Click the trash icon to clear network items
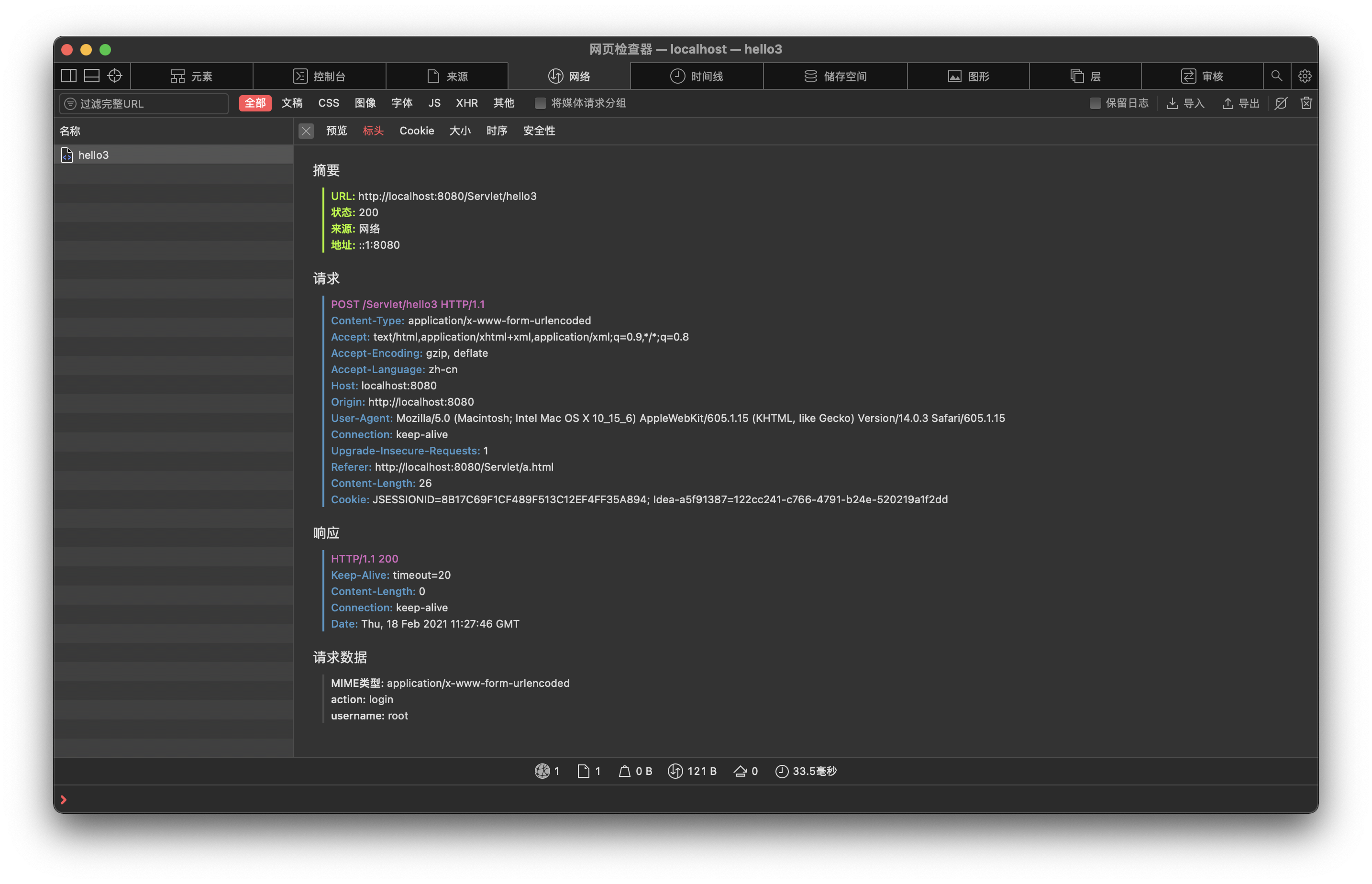Screen dimensions: 1372x884 point(1306,103)
